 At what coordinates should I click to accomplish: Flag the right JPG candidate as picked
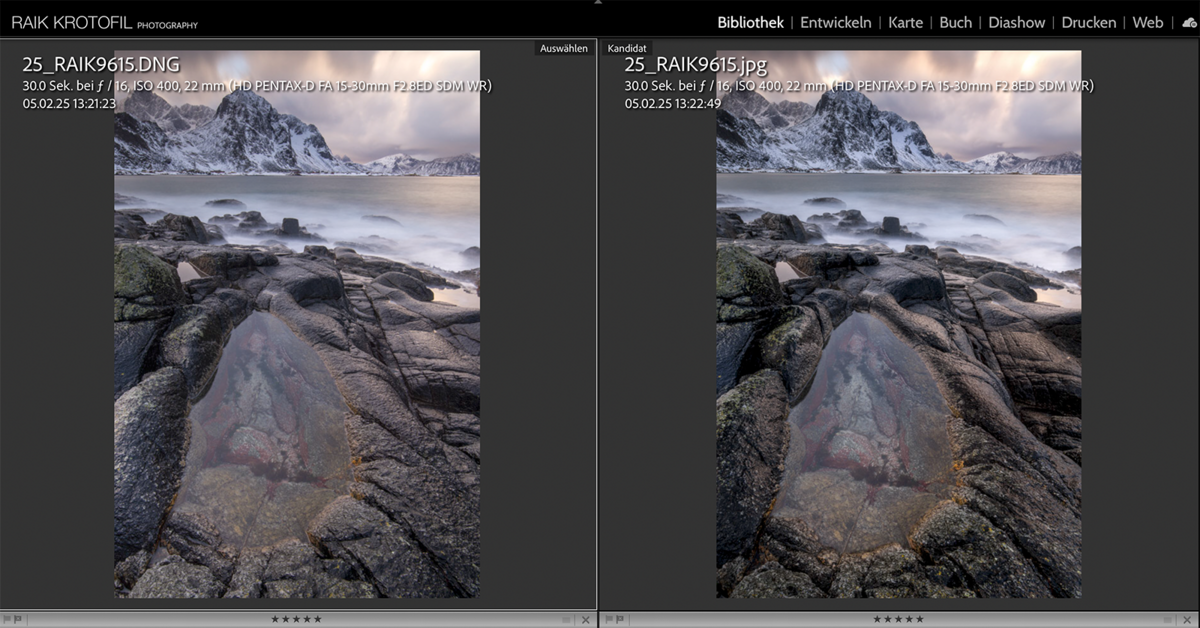tap(609, 620)
